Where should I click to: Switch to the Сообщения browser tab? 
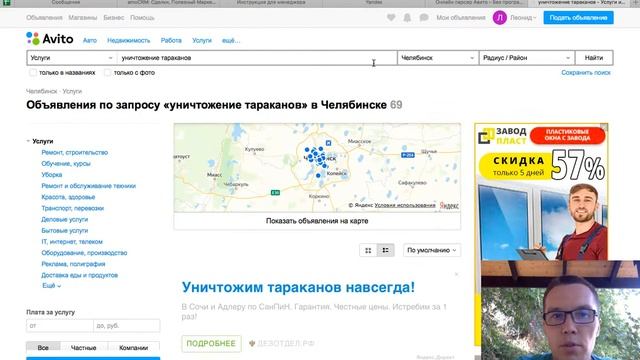[66, 3]
